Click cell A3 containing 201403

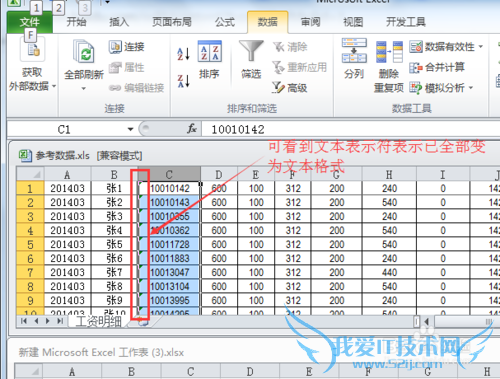[67, 217]
